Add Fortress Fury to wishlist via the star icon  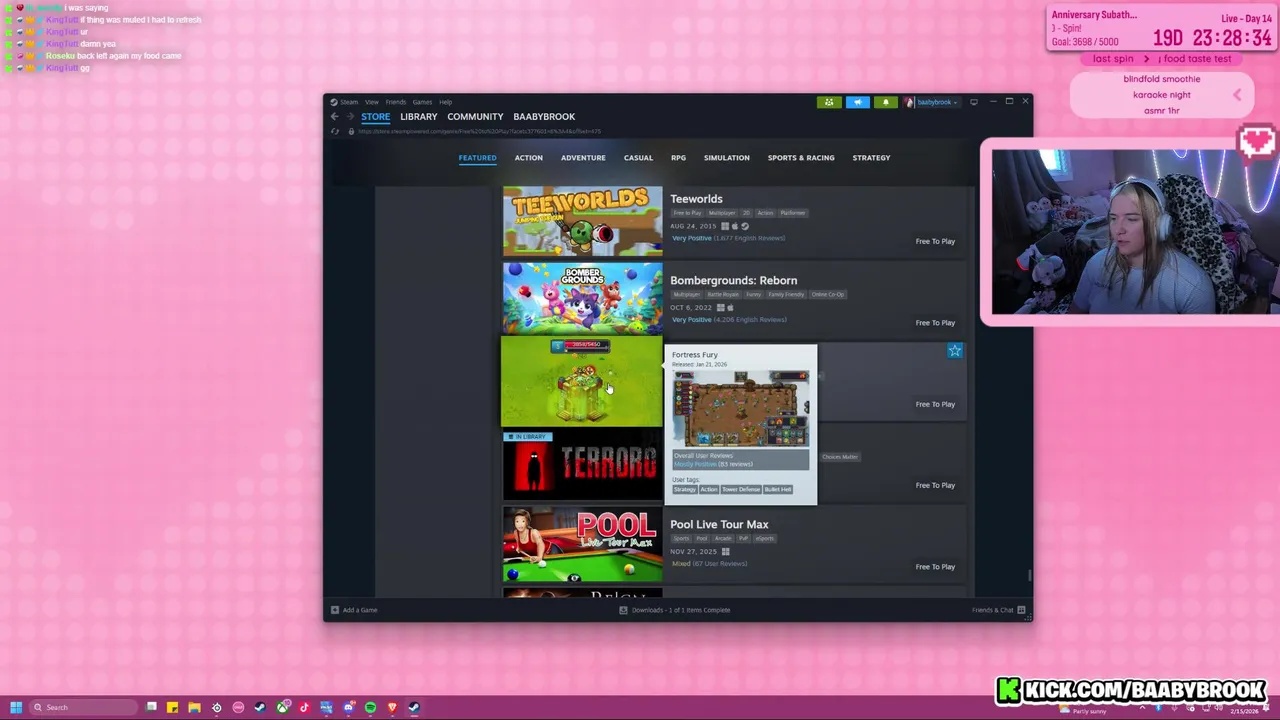(x=955, y=351)
